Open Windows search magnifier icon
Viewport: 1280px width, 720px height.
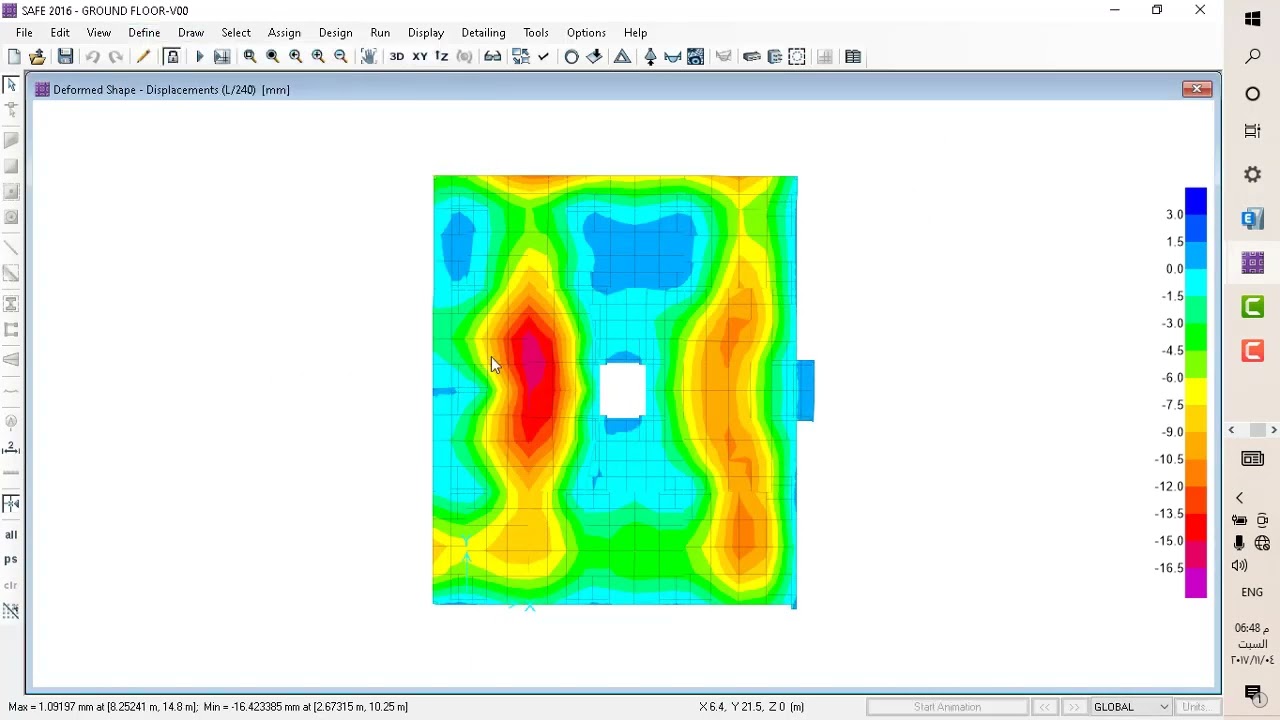click(1252, 57)
